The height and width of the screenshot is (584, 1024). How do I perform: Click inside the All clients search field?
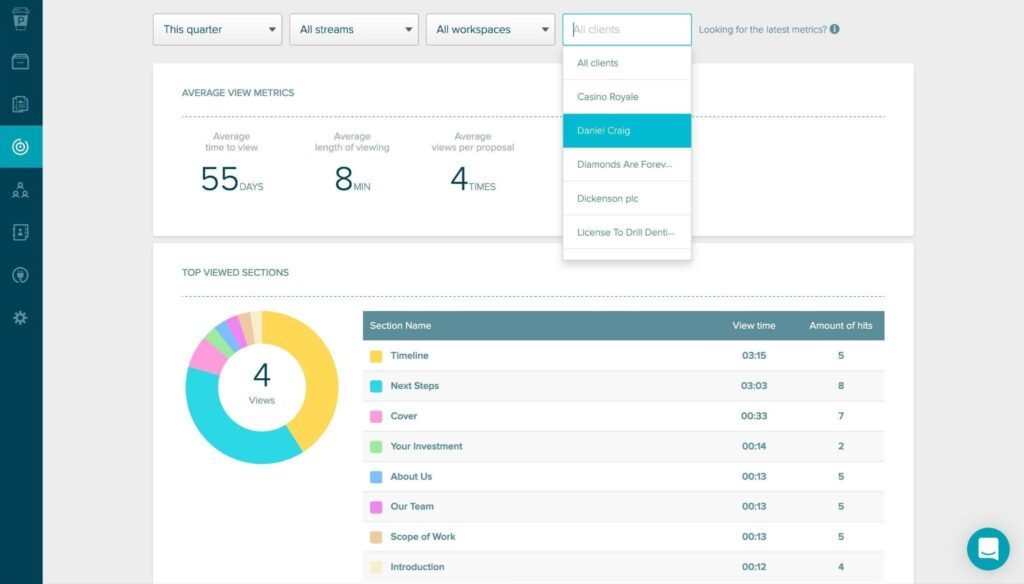click(626, 29)
